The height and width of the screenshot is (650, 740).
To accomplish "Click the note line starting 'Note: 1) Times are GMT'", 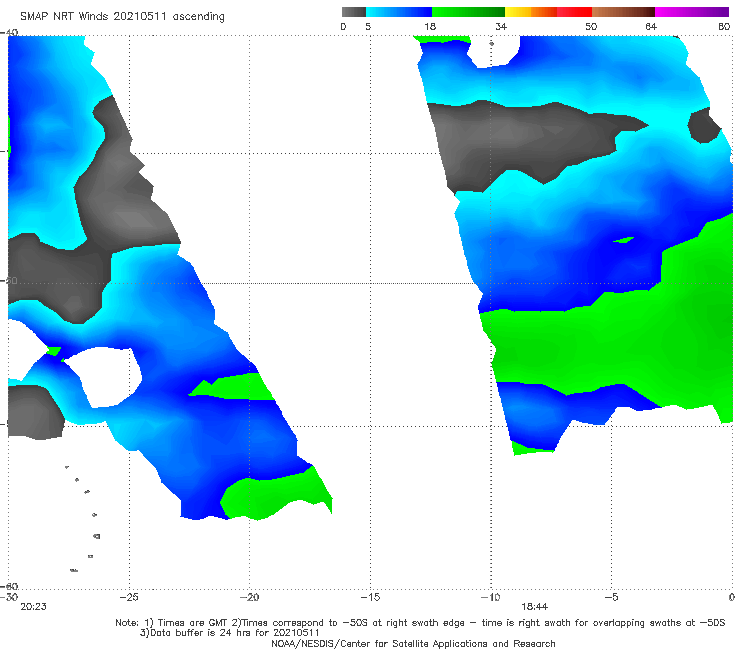I will pos(420,623).
